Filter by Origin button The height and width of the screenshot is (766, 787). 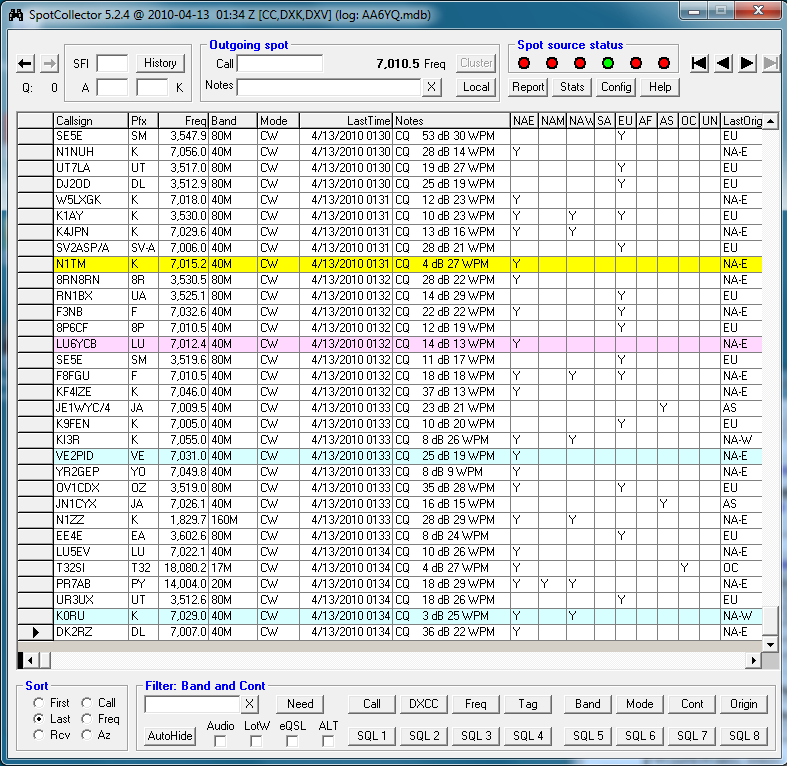pos(744,704)
